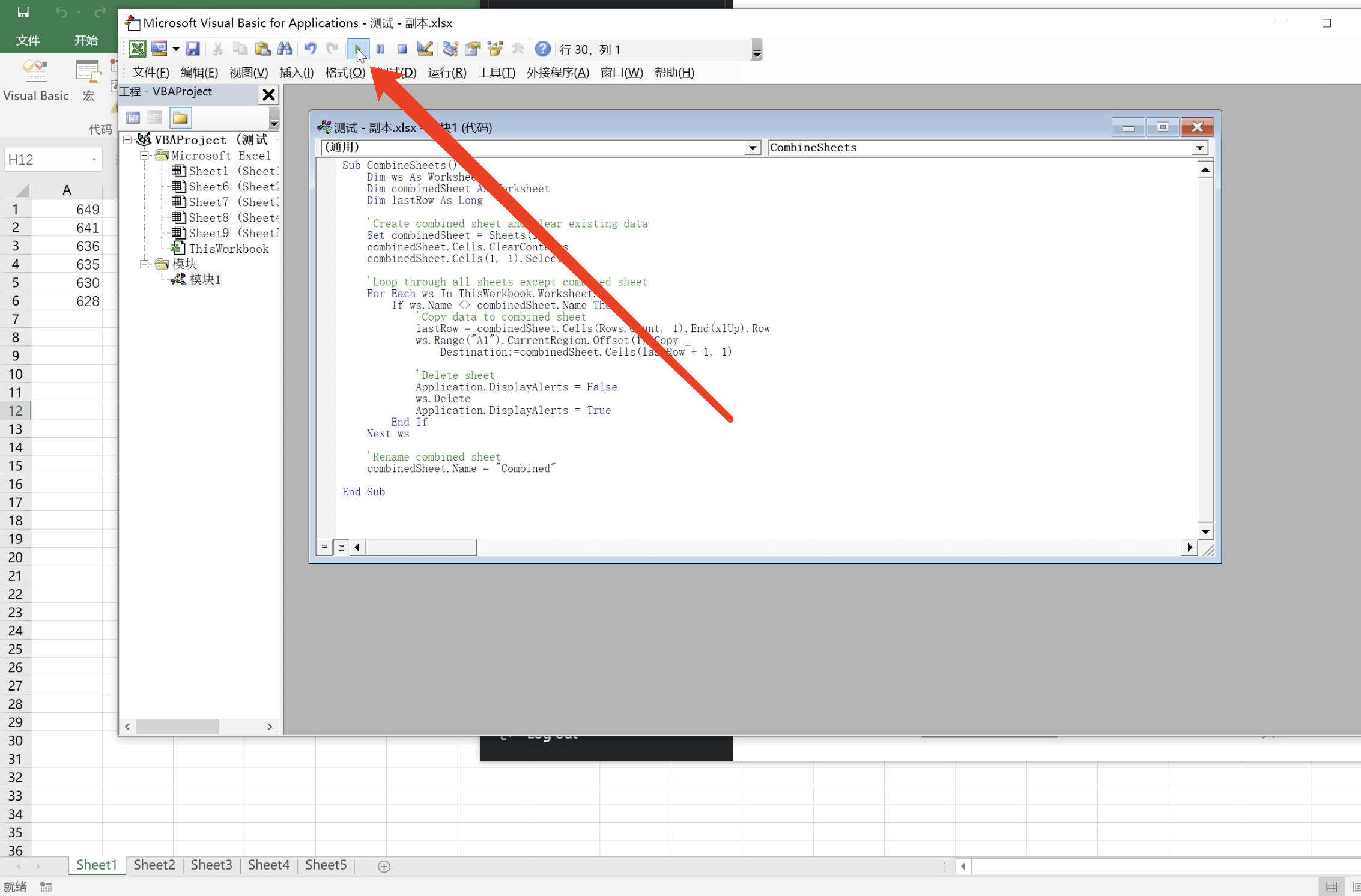Click View Code button in project panel
Image resolution: width=1361 pixels, height=896 pixels.
133,118
